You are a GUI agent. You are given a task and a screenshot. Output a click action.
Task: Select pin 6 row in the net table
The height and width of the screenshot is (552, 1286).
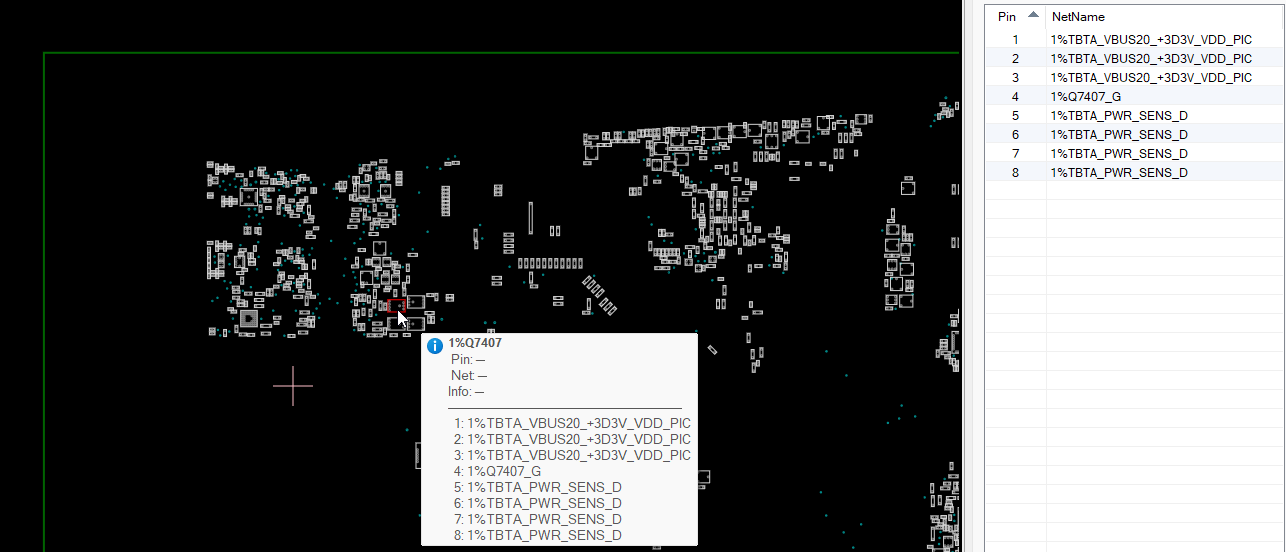point(1134,135)
